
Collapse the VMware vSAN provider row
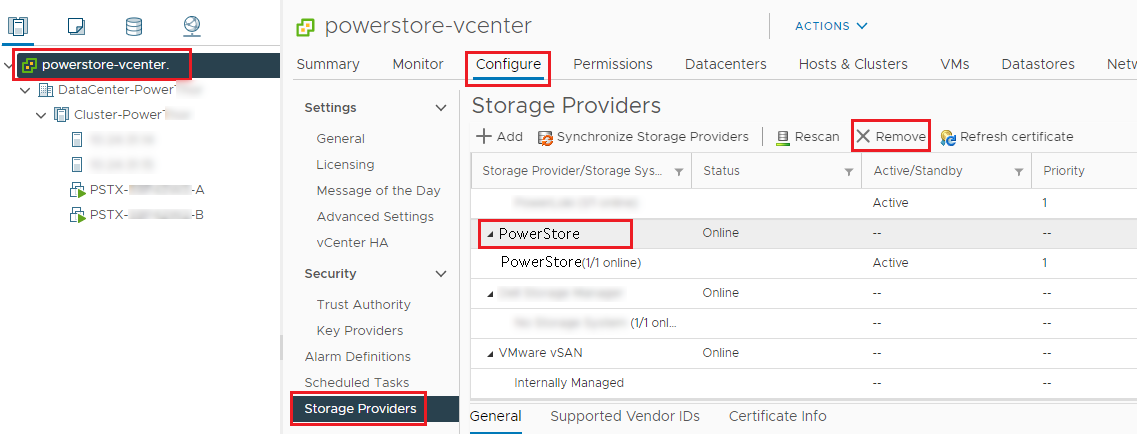(490, 353)
